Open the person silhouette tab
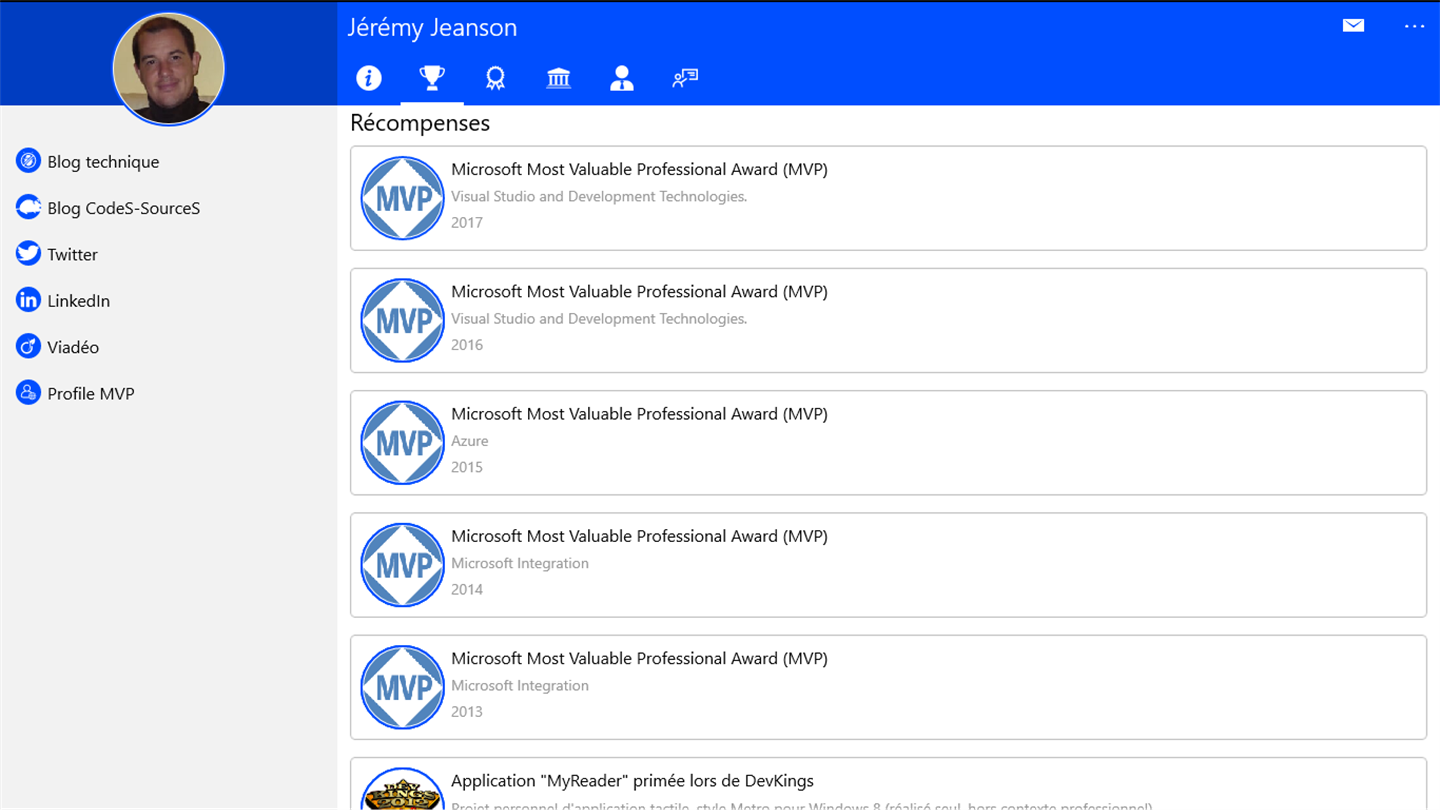The height and width of the screenshot is (810, 1440). 621,78
